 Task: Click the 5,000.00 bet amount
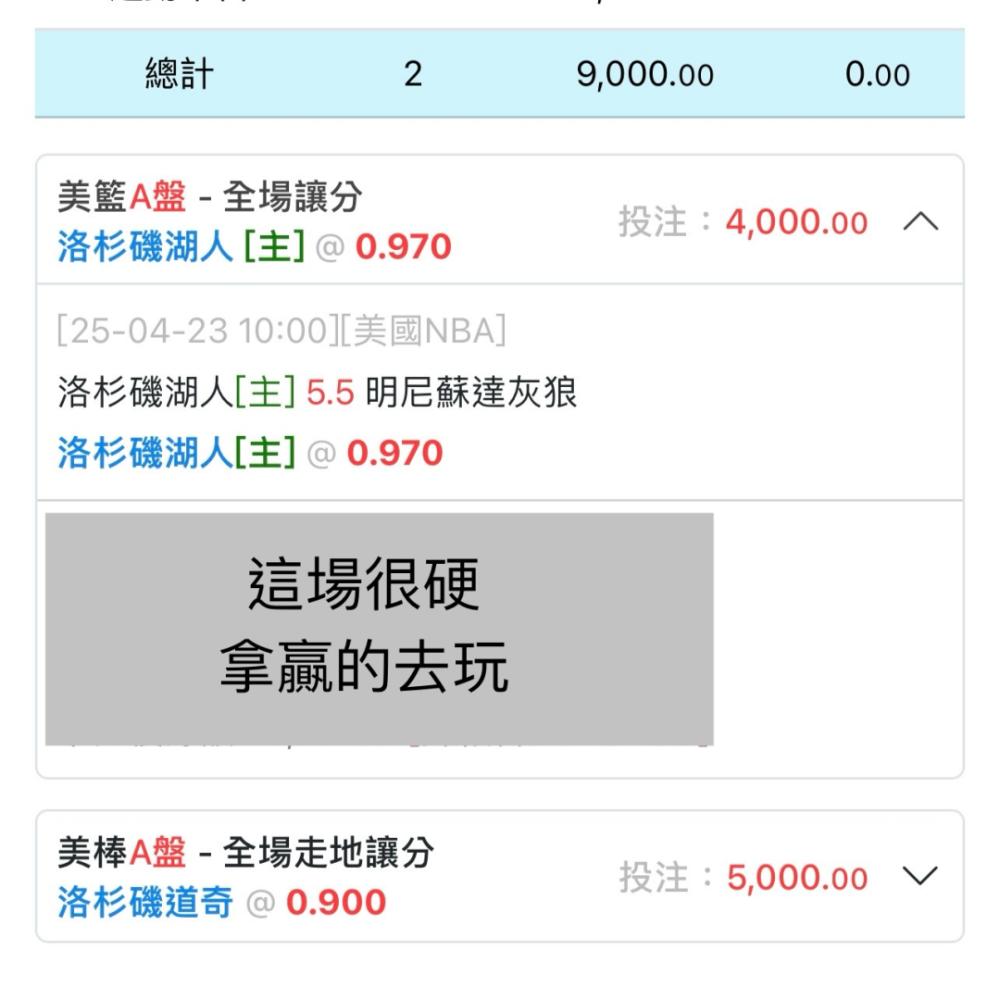[x=797, y=878]
